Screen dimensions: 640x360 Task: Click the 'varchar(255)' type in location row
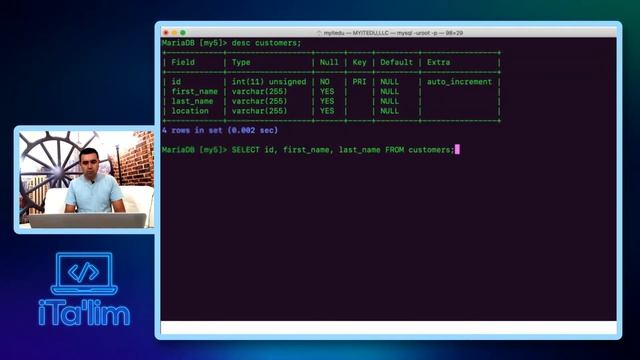(259, 111)
